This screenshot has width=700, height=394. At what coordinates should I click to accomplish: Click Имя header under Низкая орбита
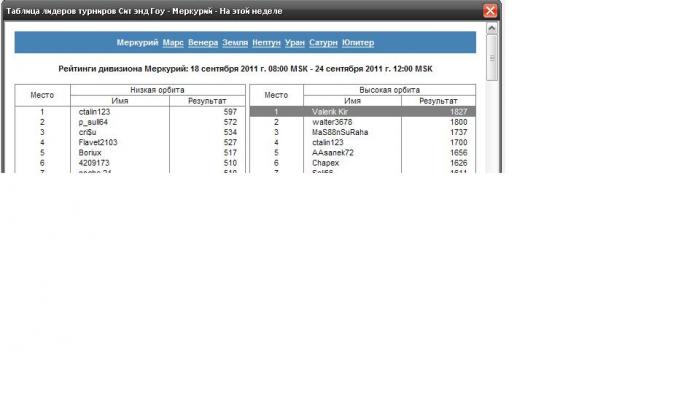point(120,101)
